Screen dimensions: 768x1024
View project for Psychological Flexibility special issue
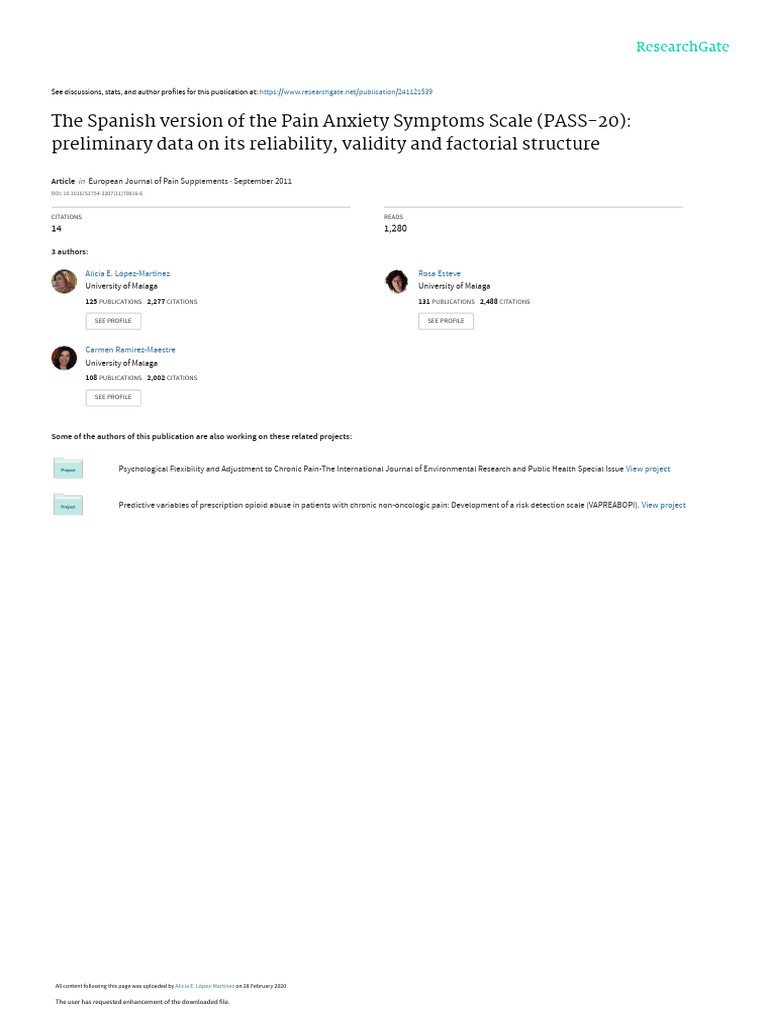(x=648, y=469)
